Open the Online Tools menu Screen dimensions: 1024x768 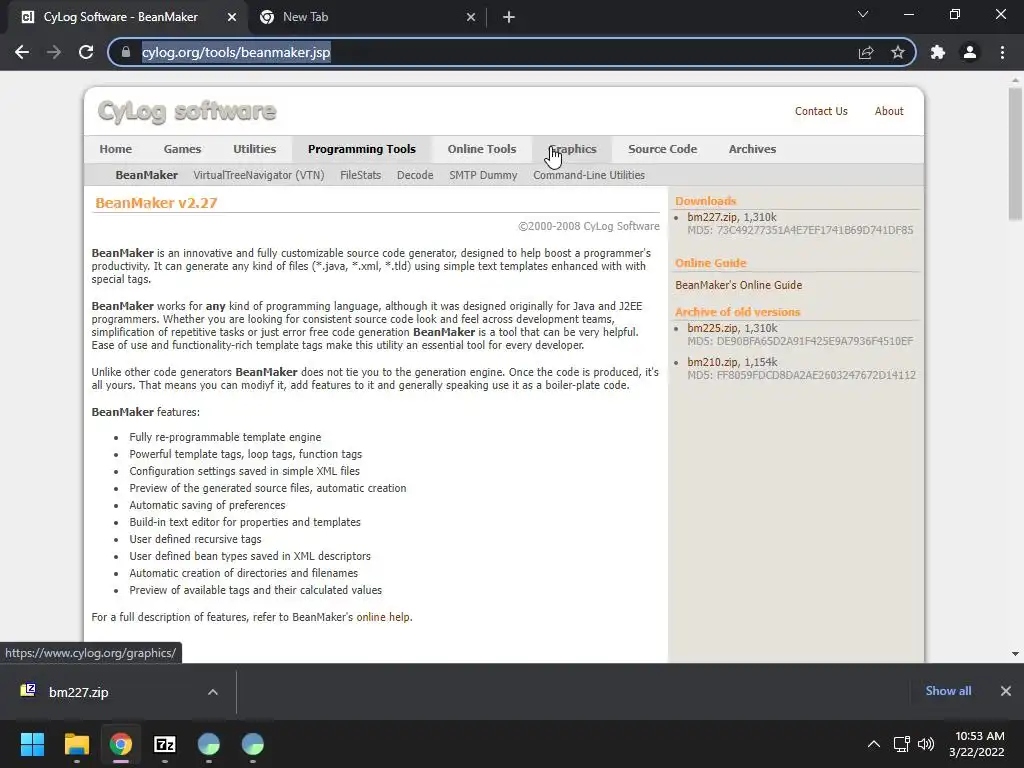pyautogui.click(x=482, y=149)
